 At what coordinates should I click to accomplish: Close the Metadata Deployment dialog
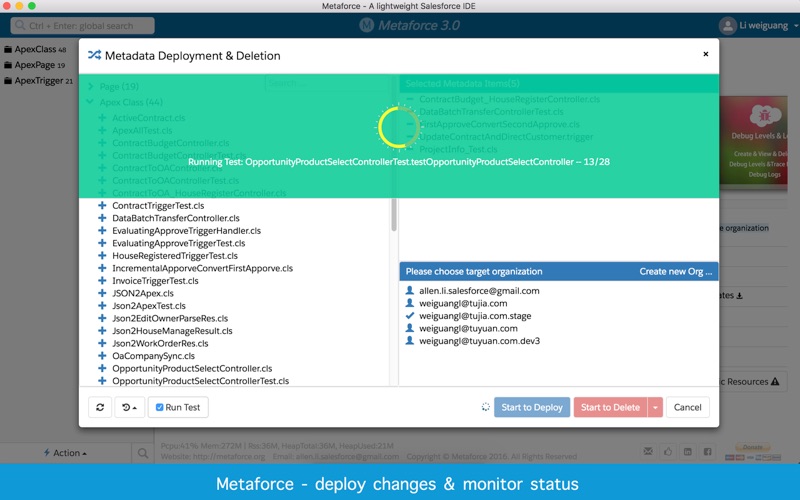[706, 54]
